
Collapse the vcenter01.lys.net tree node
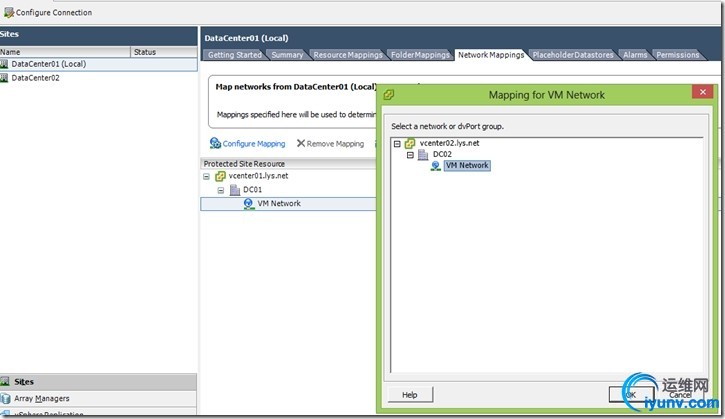(x=206, y=177)
